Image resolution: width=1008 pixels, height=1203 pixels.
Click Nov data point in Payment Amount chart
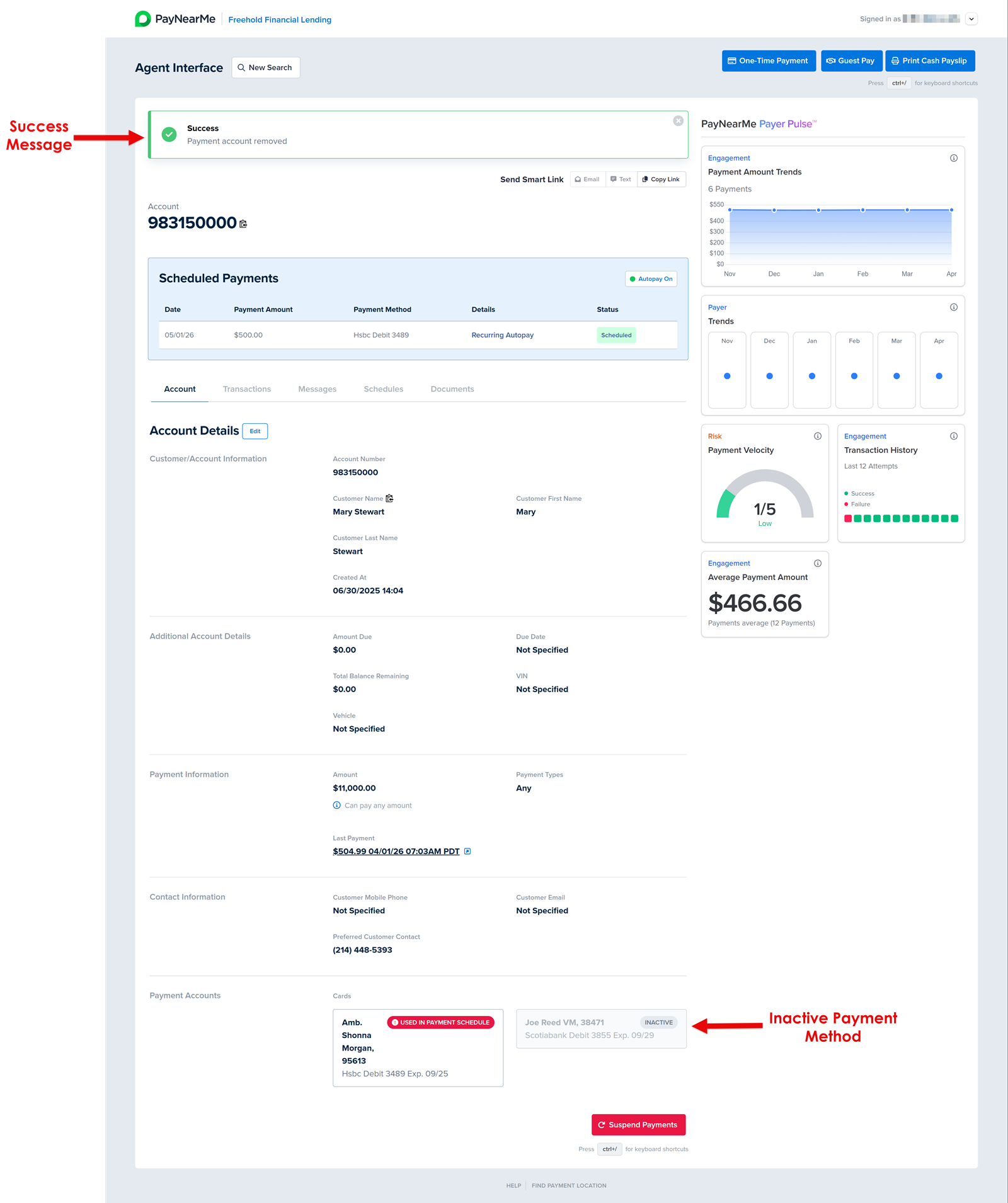tap(730, 210)
